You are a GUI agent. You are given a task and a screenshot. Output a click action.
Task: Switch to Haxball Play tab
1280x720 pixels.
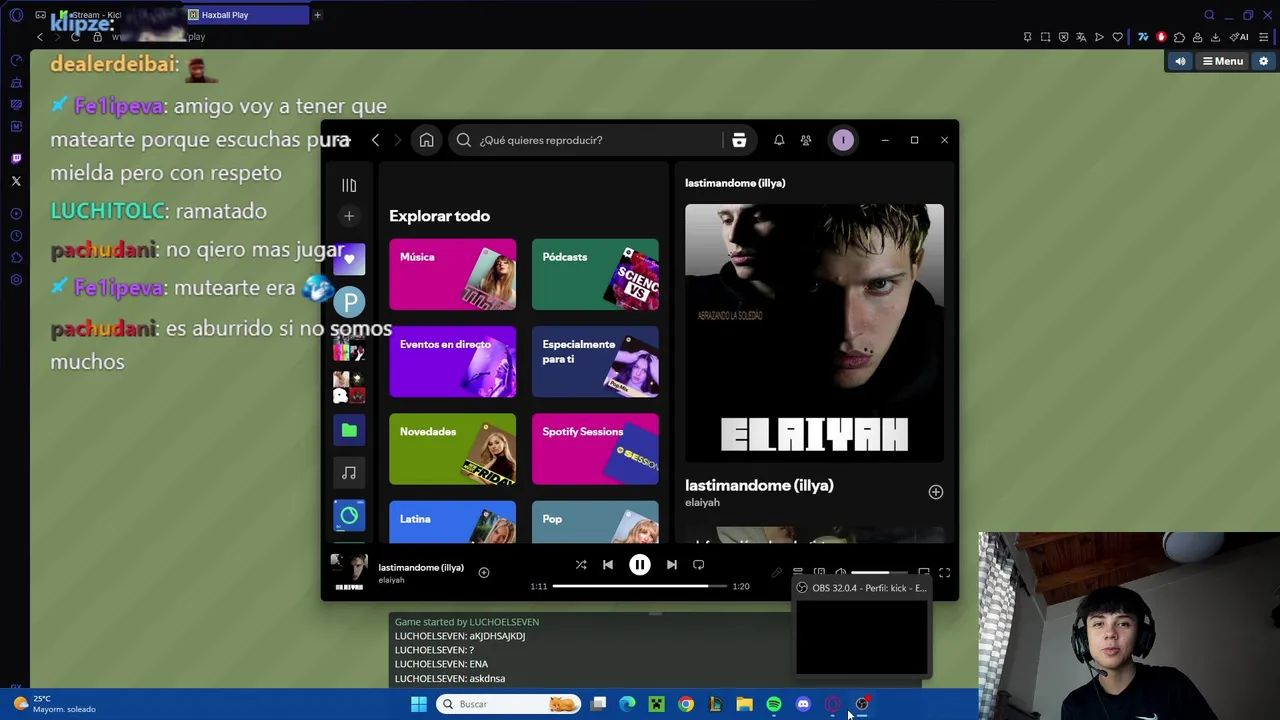pos(247,15)
